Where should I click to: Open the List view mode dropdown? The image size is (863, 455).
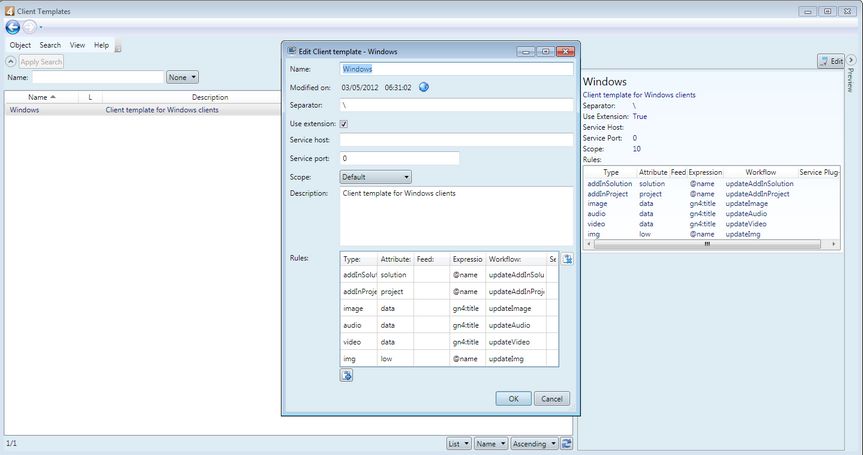pos(458,443)
